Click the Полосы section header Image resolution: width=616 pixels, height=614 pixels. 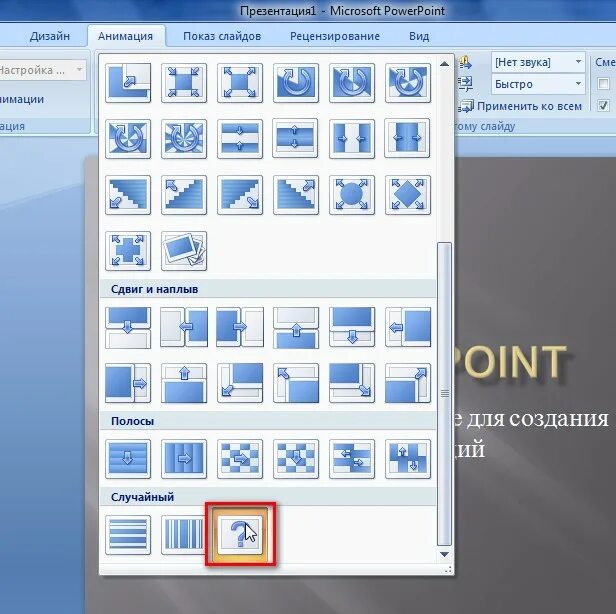[268, 421]
